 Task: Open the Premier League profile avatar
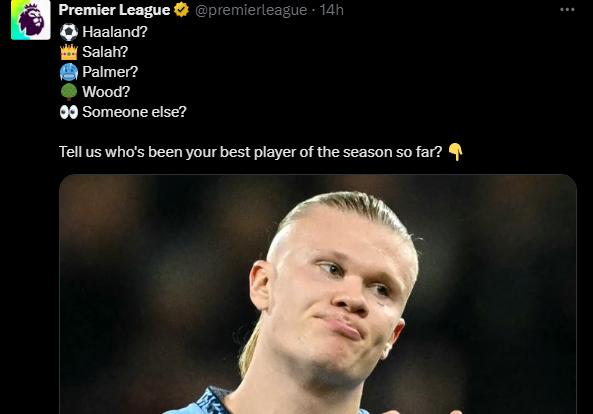click(31, 20)
